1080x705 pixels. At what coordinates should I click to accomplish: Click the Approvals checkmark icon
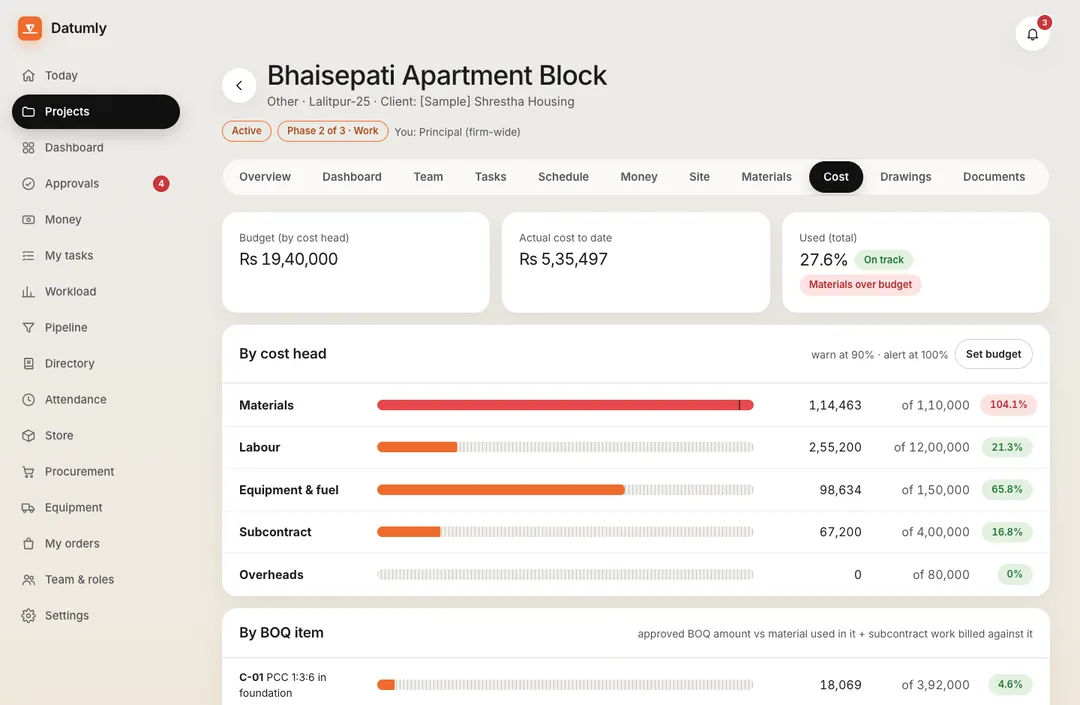(28, 184)
